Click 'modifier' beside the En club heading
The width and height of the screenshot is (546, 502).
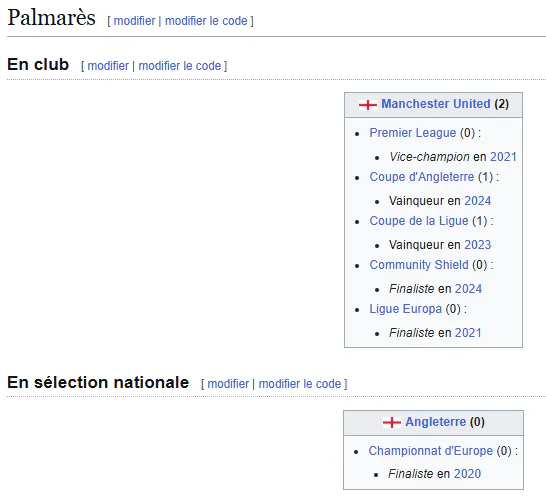pyautogui.click(x=108, y=66)
